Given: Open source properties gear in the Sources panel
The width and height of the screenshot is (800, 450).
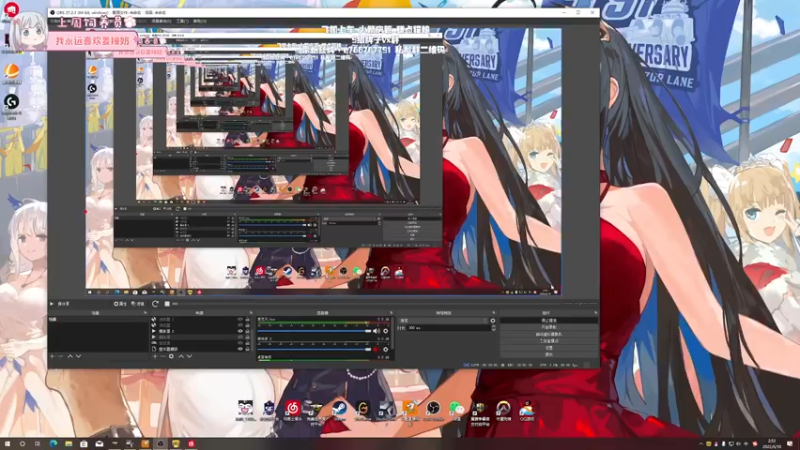Looking at the screenshot, I should [x=171, y=356].
